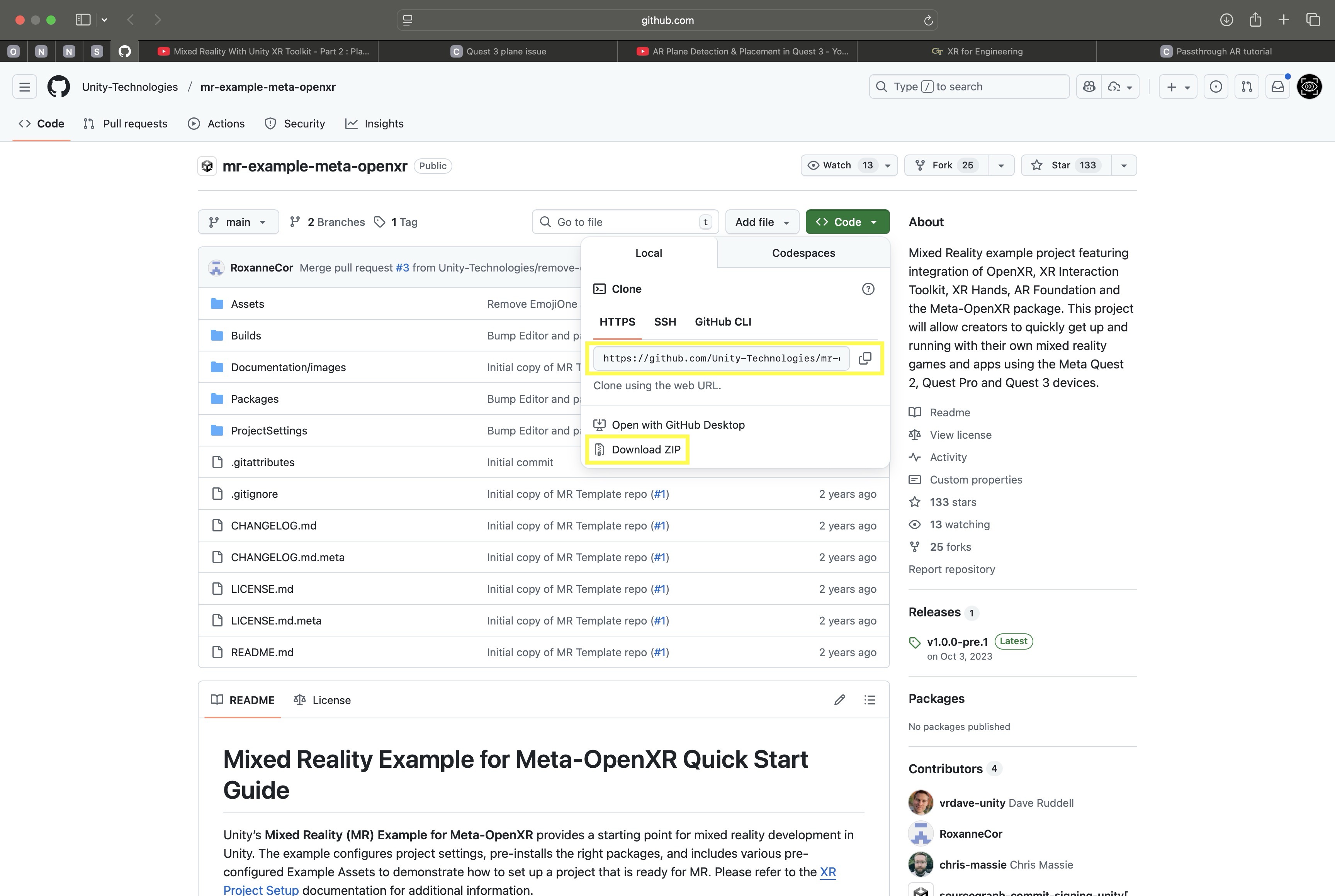Open with GitHub Desktop
The width and height of the screenshot is (1335, 896).
(678, 425)
